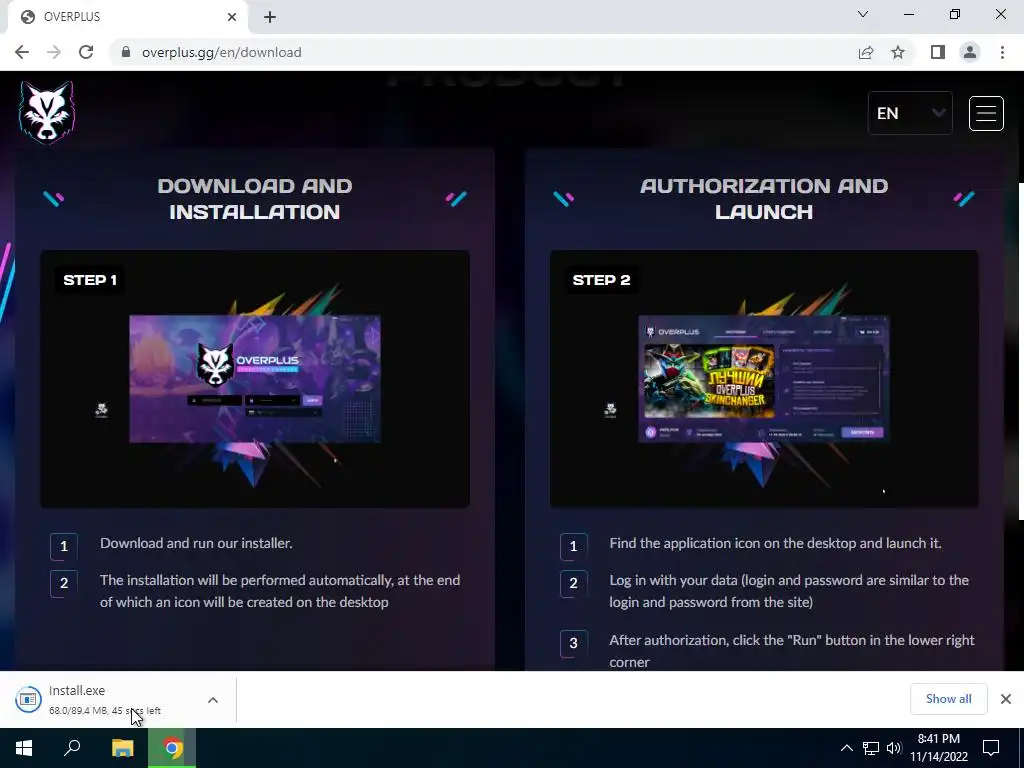Screen dimensions: 1024x768
Task: Open Chrome profile icon
Action: tap(970, 52)
